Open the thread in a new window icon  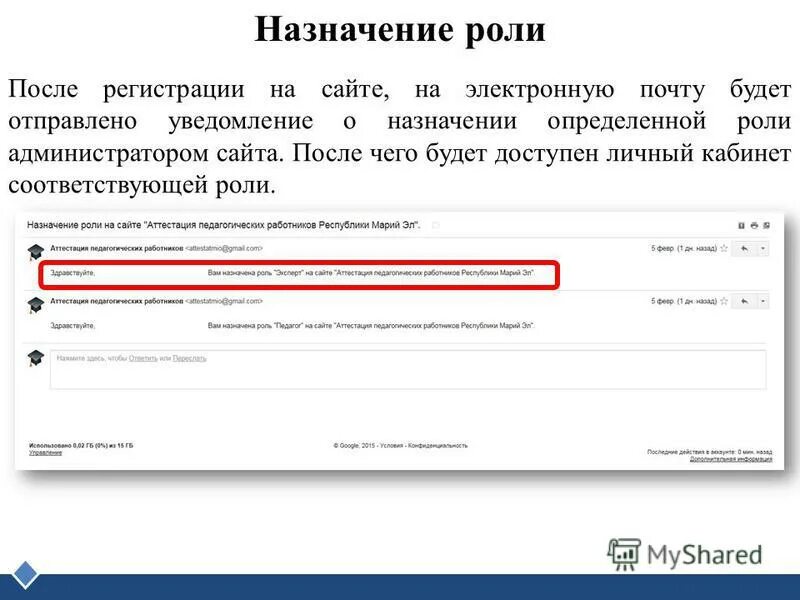767,225
